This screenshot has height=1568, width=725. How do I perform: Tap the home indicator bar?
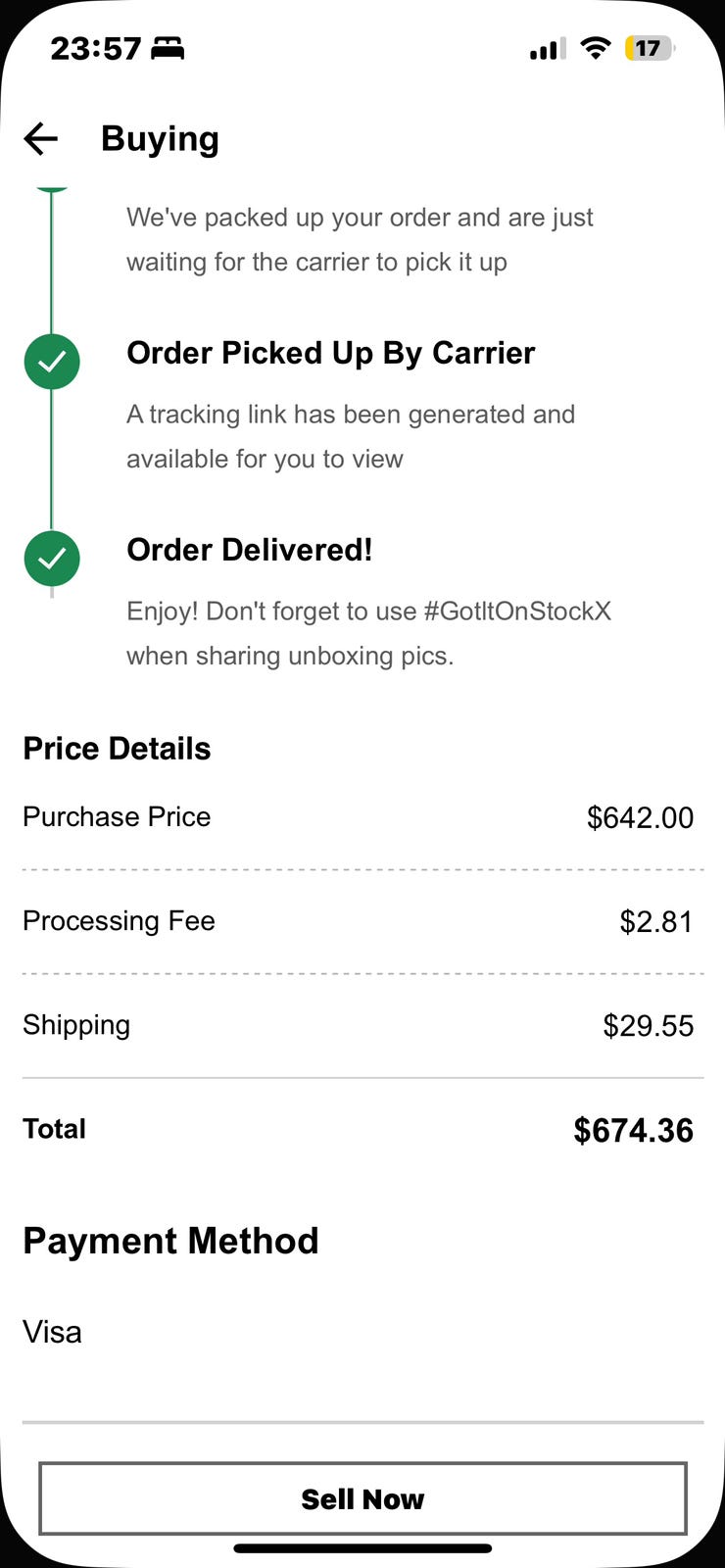(x=362, y=1548)
